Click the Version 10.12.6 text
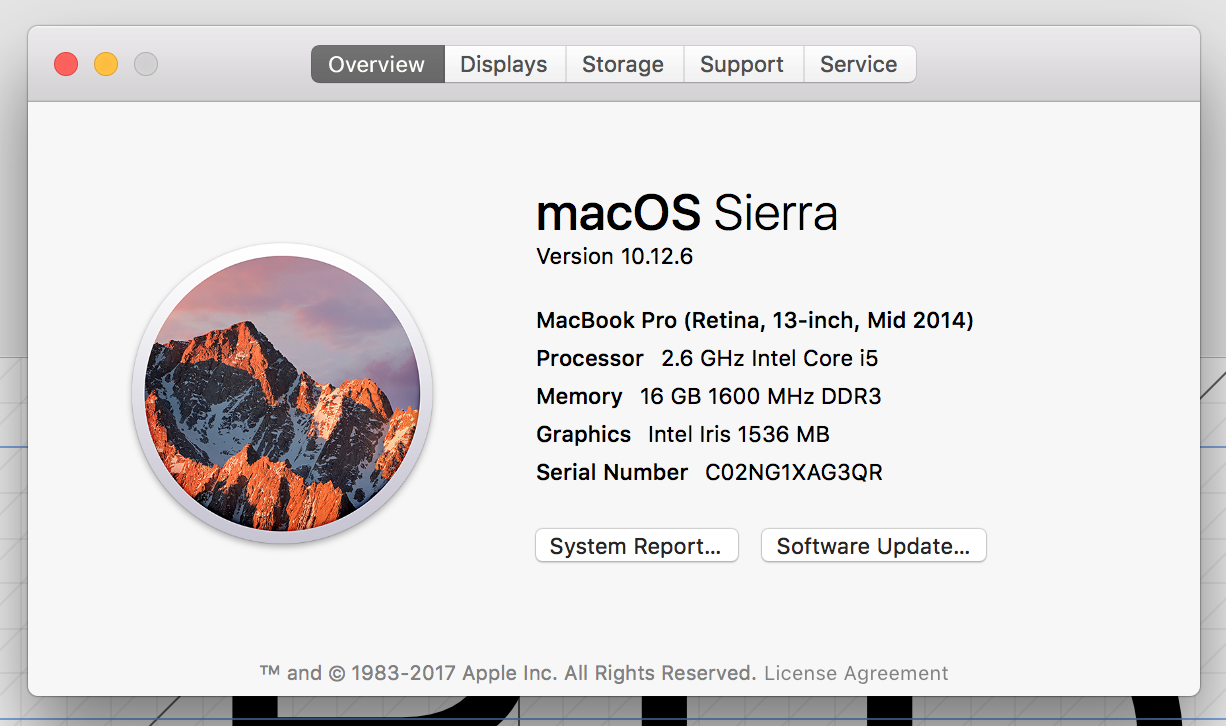Screen dimensions: 1226x726 click(614, 256)
